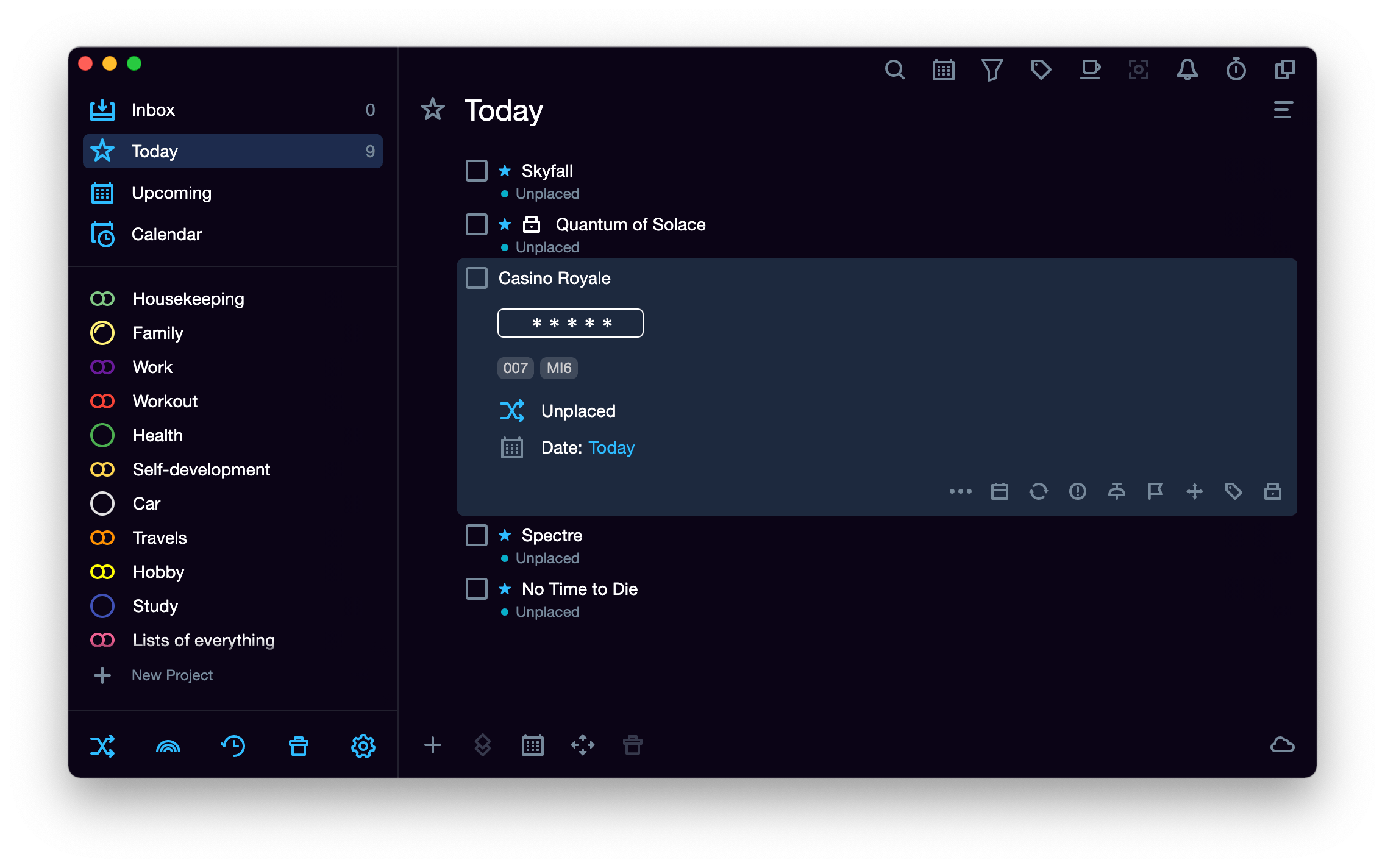Check off the Spectre task

coord(477,535)
